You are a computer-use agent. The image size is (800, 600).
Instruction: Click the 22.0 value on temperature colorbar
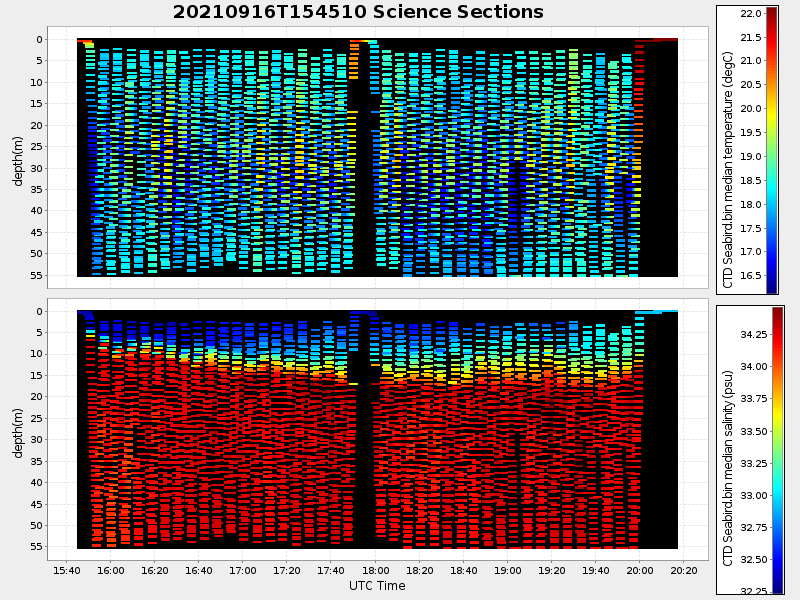click(751, 13)
